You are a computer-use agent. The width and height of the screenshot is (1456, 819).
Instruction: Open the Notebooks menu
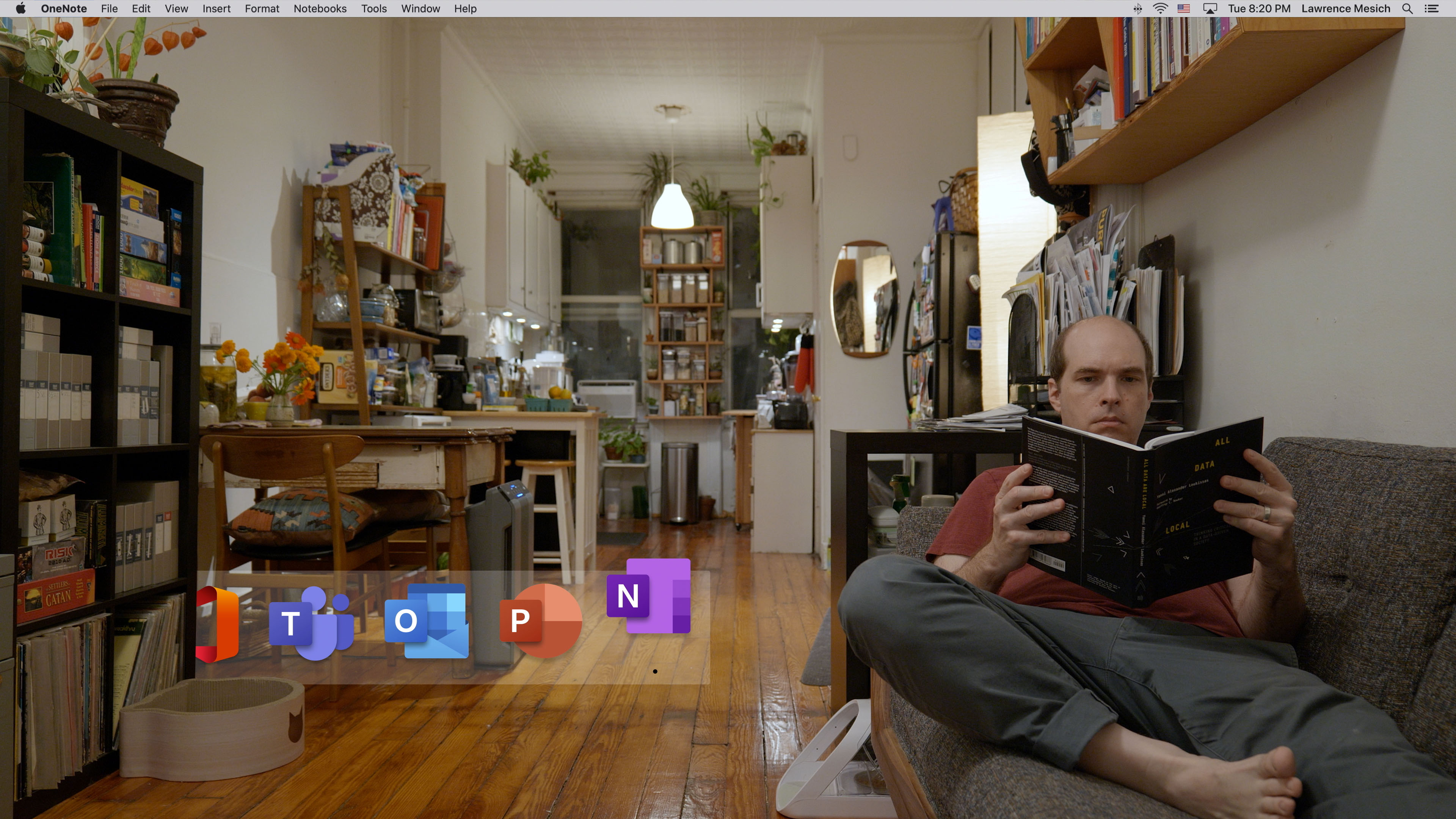[320, 8]
